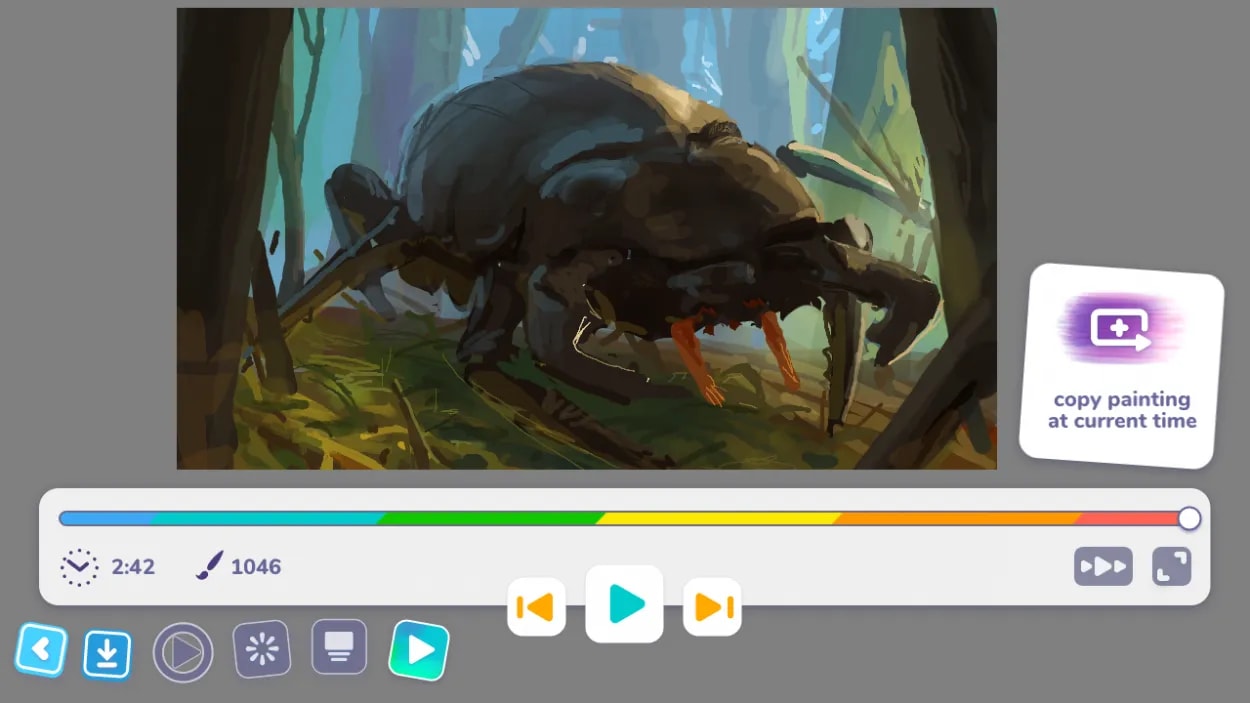Click the fast-forward speed button
1250x703 pixels.
pyautogui.click(x=1103, y=566)
